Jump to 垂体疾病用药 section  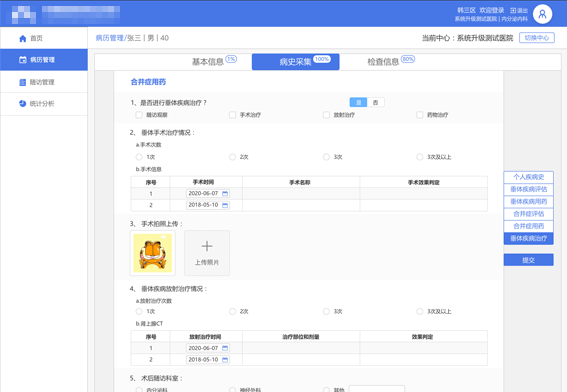pos(528,202)
